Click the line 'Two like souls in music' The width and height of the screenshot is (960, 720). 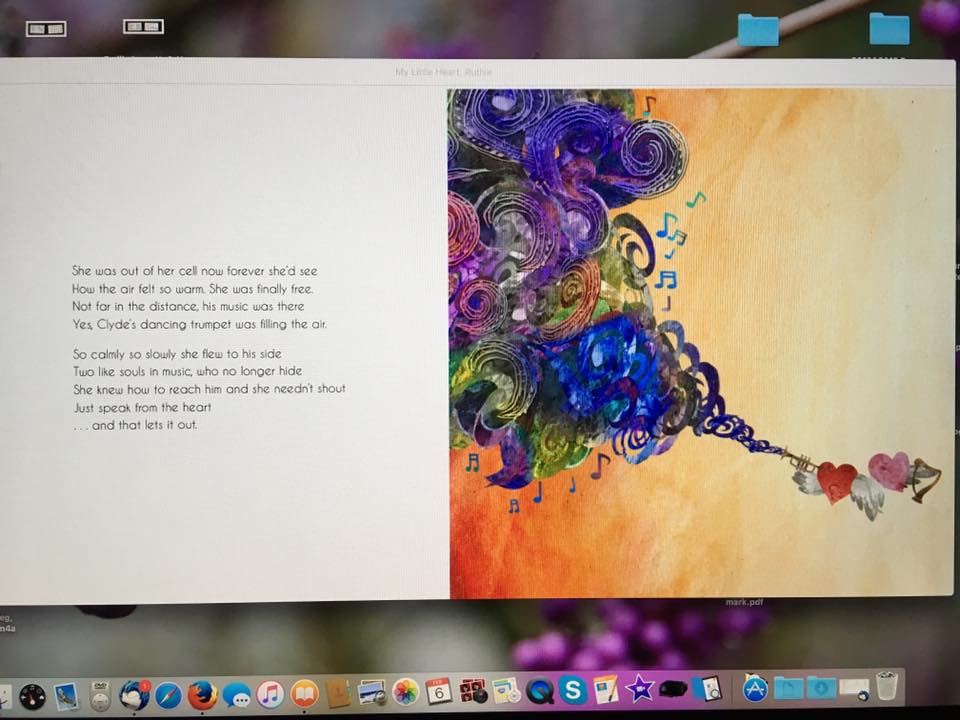point(187,371)
